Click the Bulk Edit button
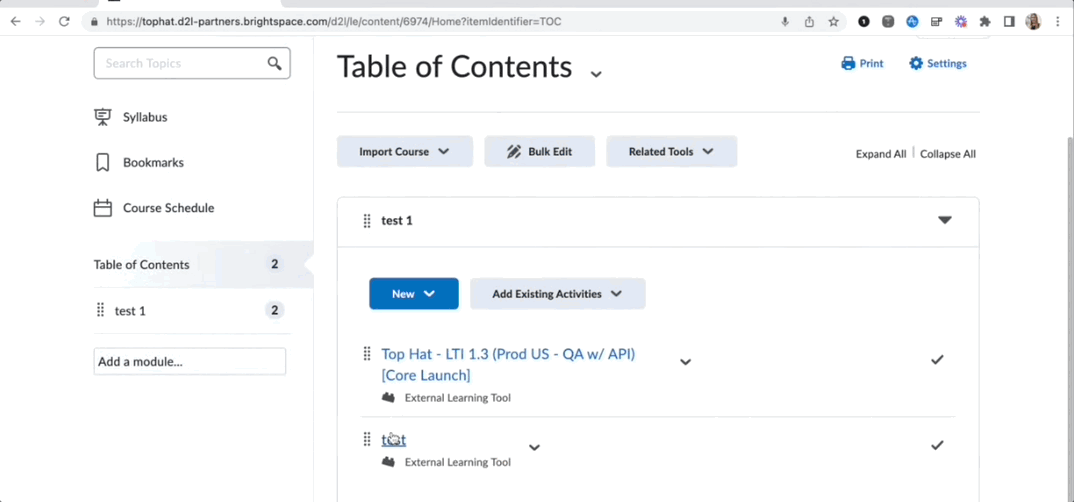 click(540, 151)
